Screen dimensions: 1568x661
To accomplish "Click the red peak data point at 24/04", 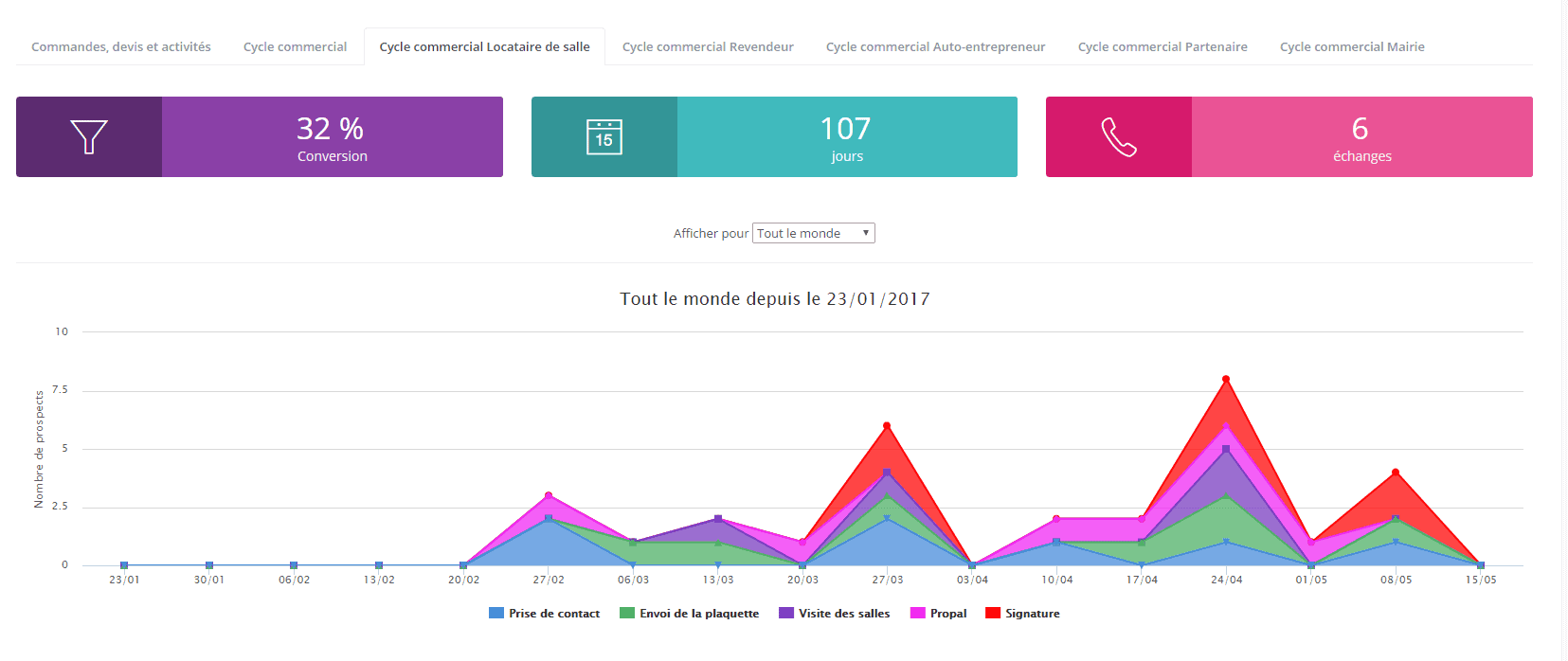I will coord(1226,379).
